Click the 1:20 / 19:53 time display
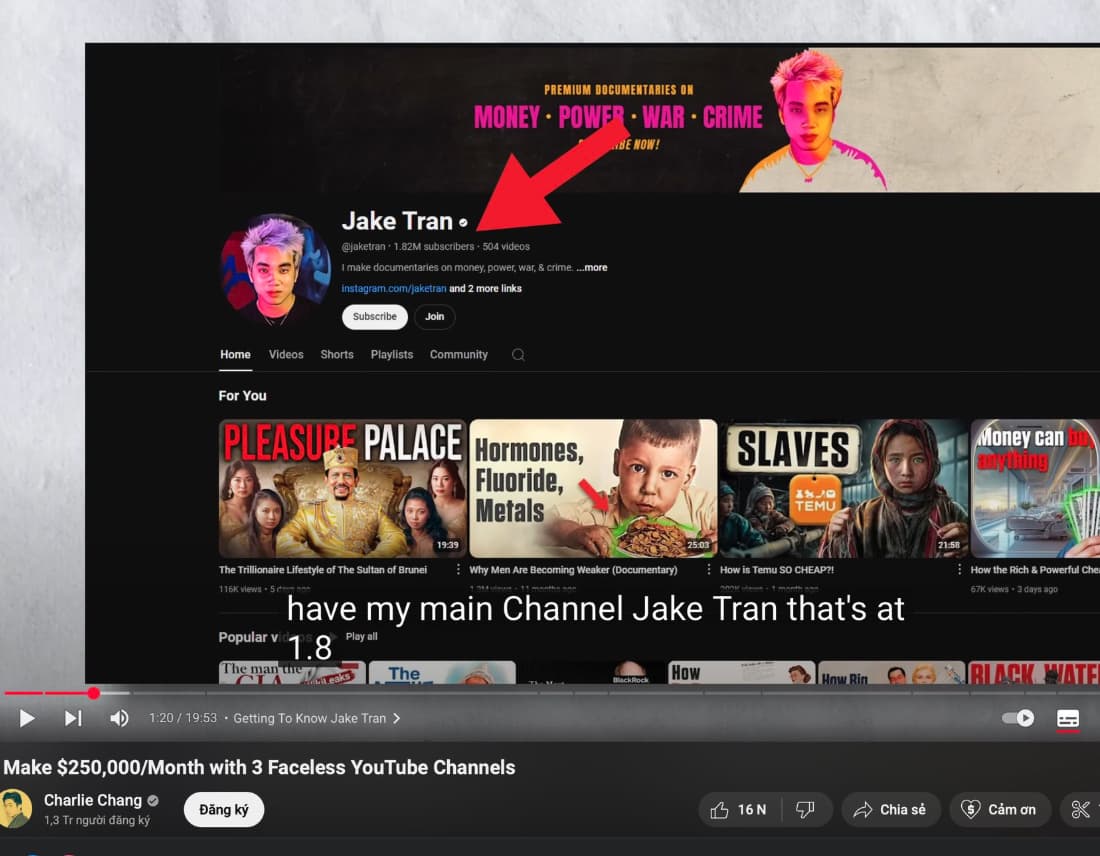The height and width of the screenshot is (856, 1100). (x=182, y=718)
